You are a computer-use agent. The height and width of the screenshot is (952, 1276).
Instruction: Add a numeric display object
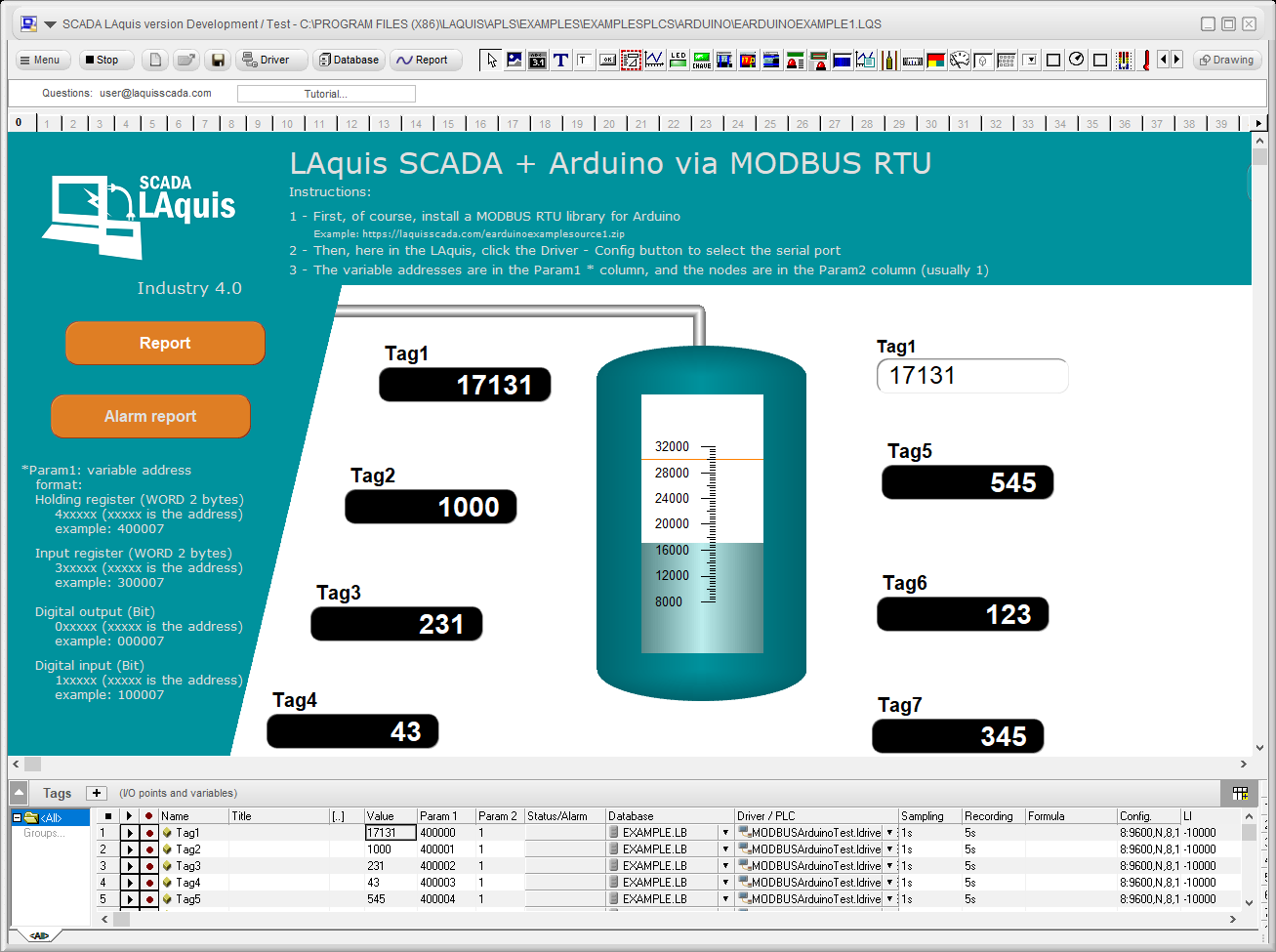537,60
